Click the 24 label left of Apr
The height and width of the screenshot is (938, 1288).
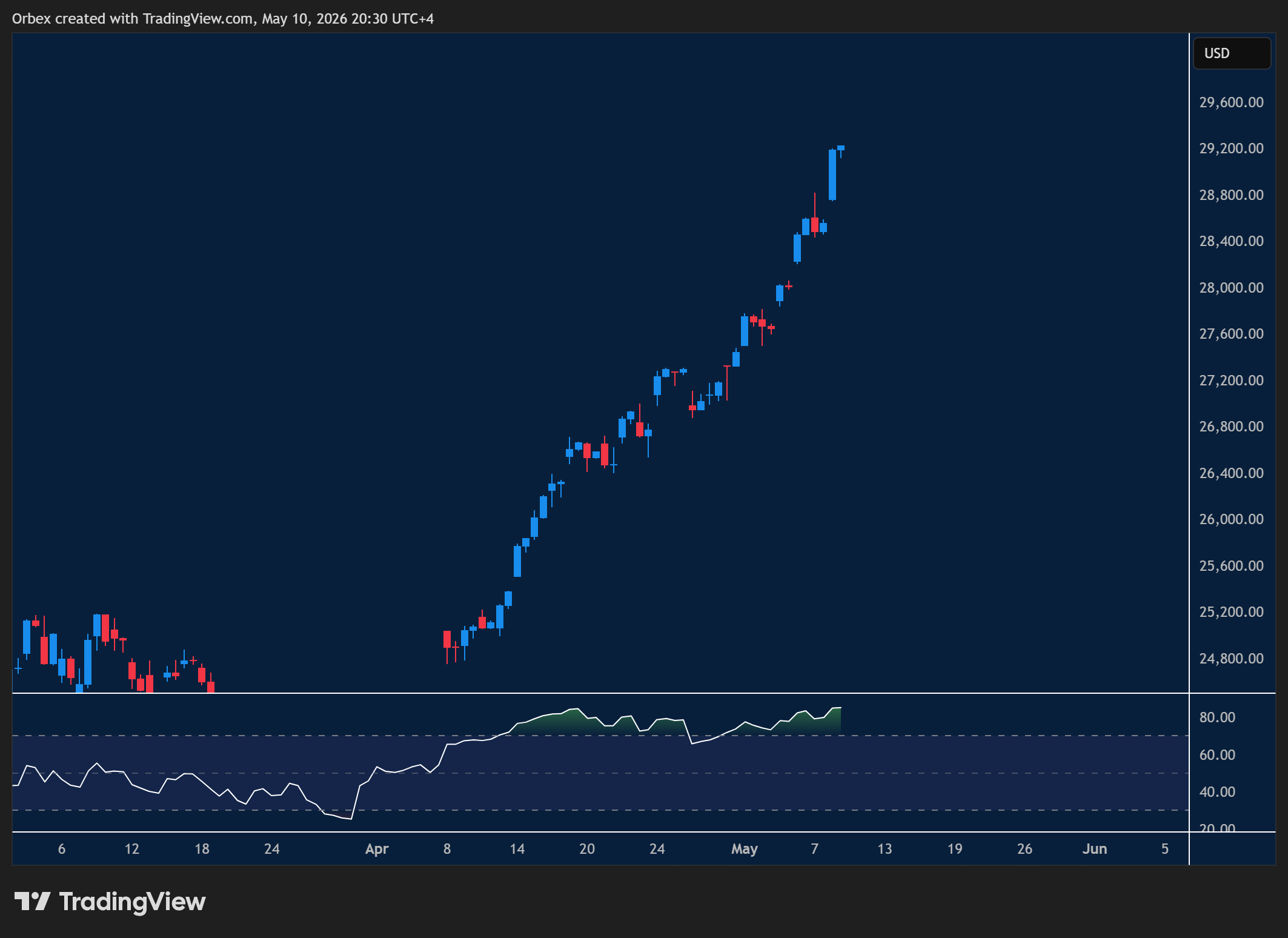pos(271,849)
